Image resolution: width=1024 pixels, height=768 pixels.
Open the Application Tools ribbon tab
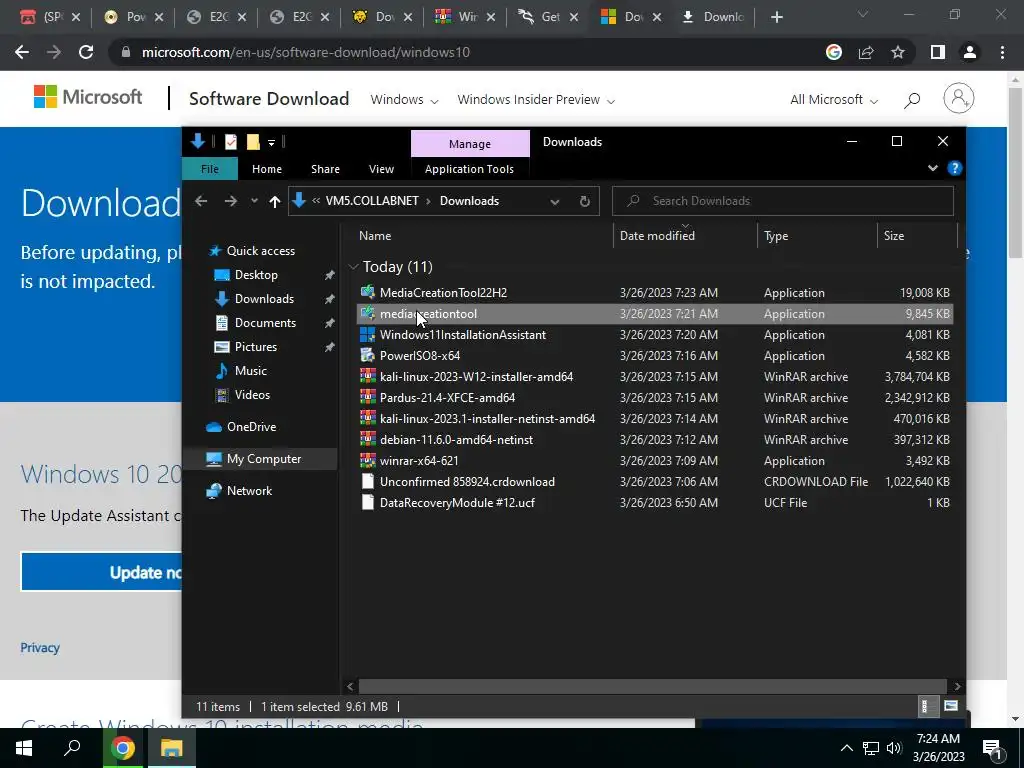point(469,168)
